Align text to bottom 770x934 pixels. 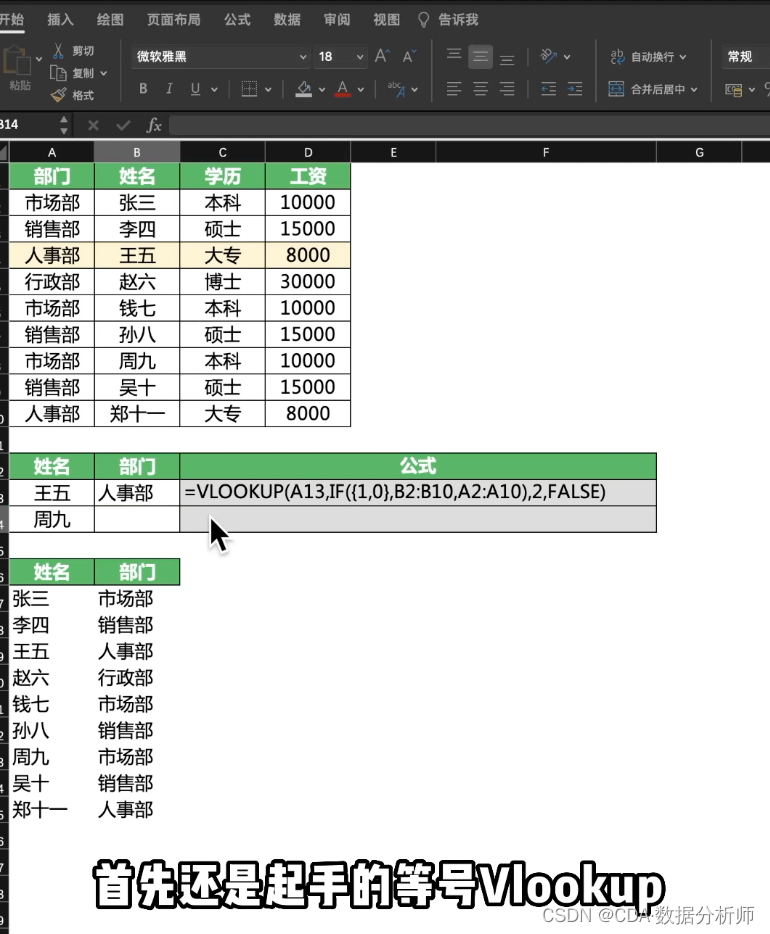(x=507, y=58)
